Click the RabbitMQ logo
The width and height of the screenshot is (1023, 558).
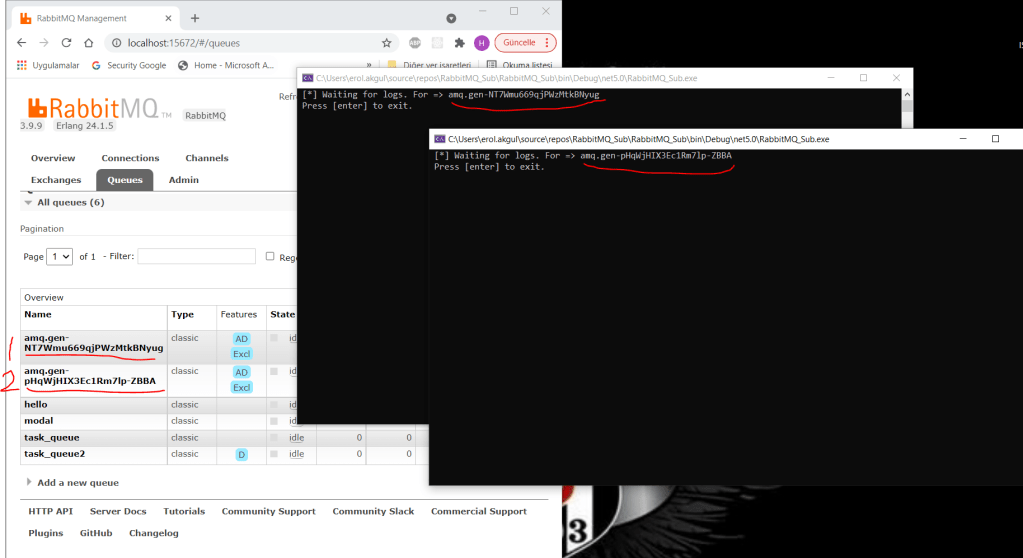[89, 109]
